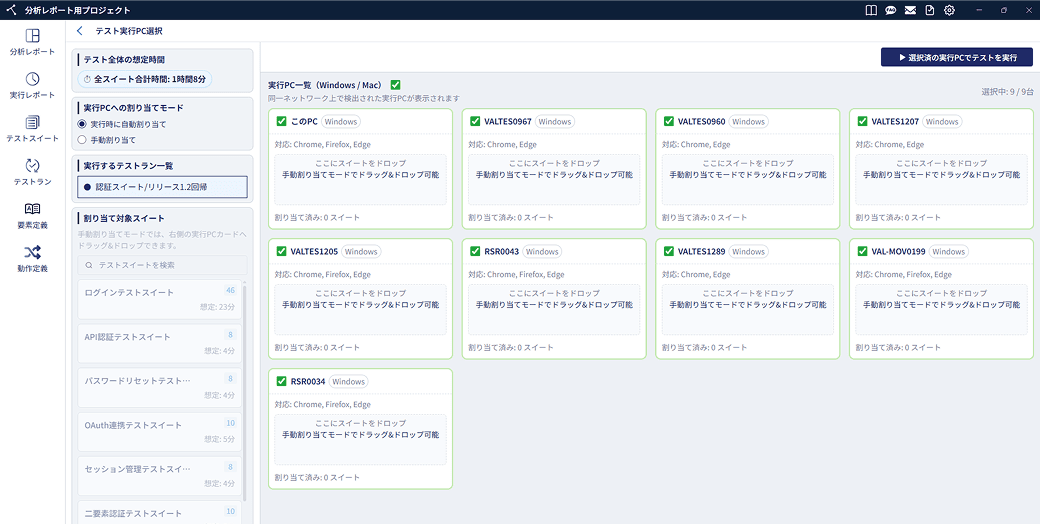Select 認証スイート/リリース1.2回帰 test run

(162, 187)
